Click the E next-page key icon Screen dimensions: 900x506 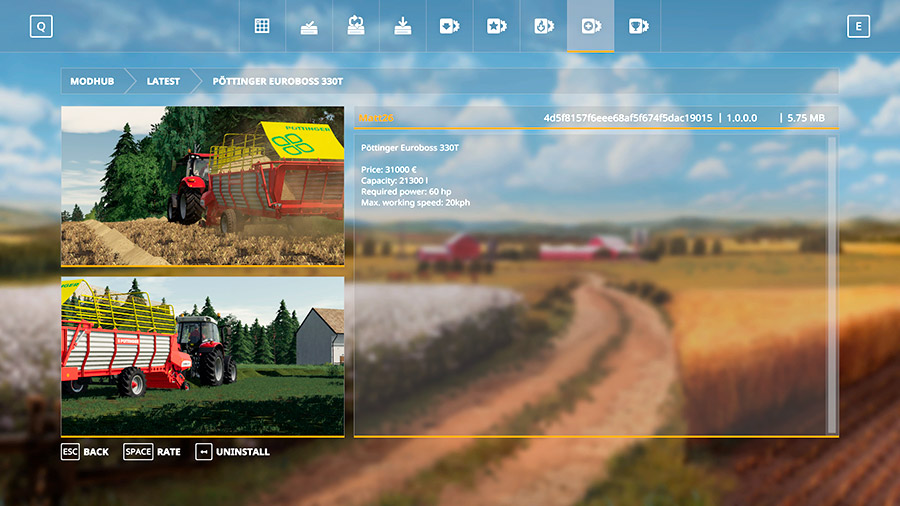click(858, 26)
